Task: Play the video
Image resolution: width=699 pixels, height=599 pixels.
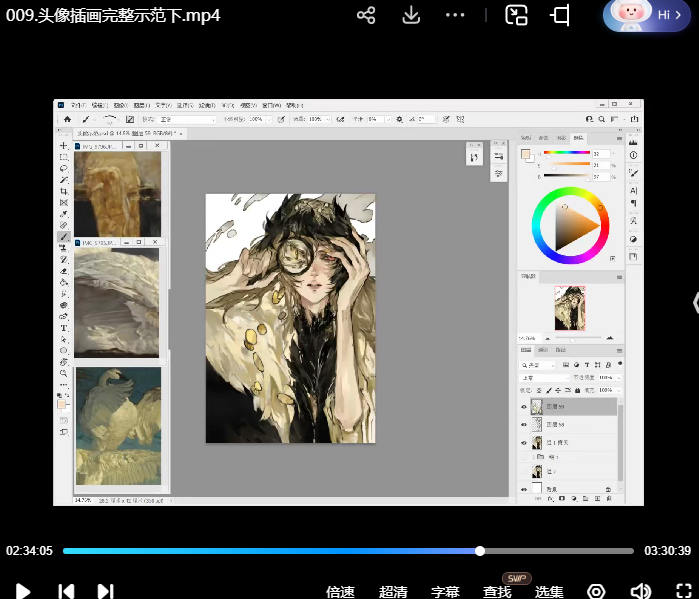Action: tap(22, 591)
